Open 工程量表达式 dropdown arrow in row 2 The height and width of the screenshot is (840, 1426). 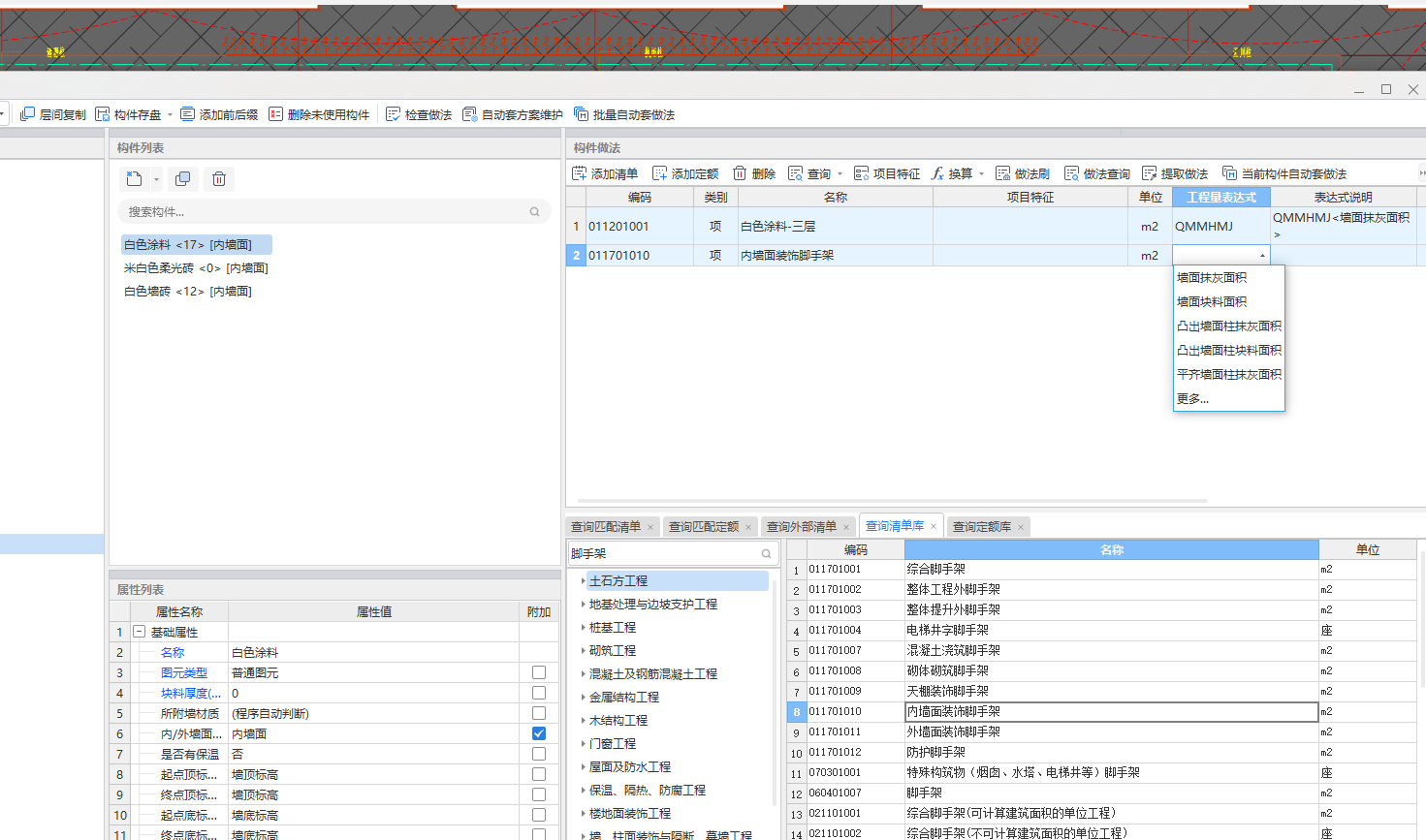click(1262, 256)
